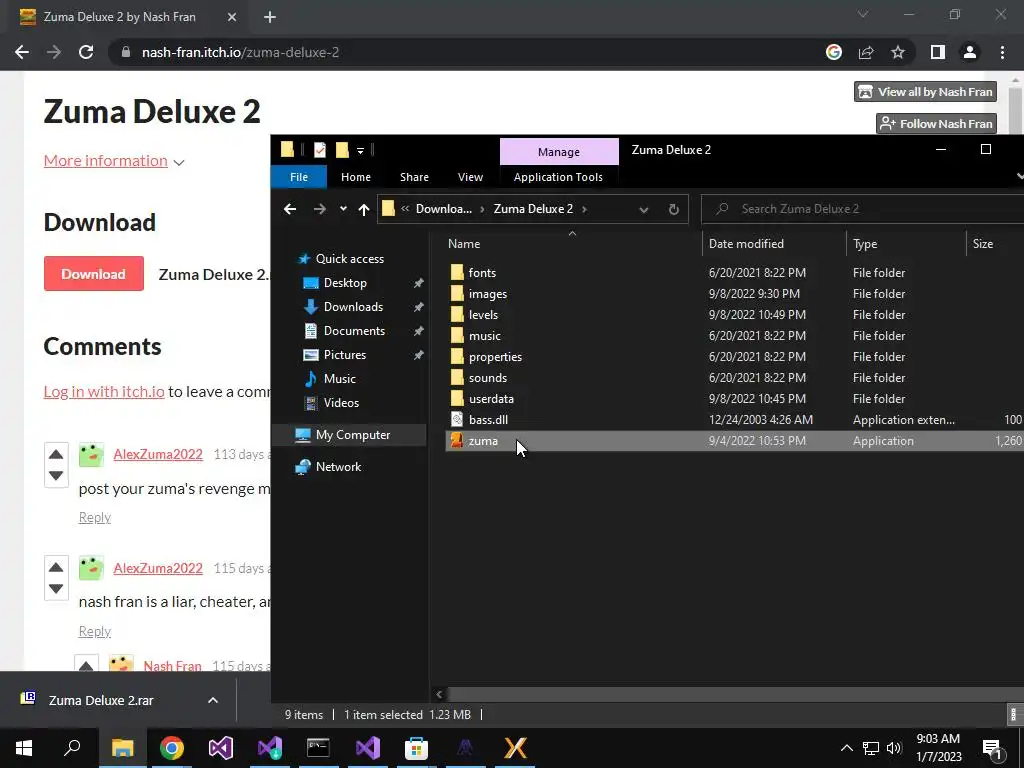The image size is (1024, 768).
Task: Click the horizontal scrollbar left arrow
Action: tap(439, 694)
